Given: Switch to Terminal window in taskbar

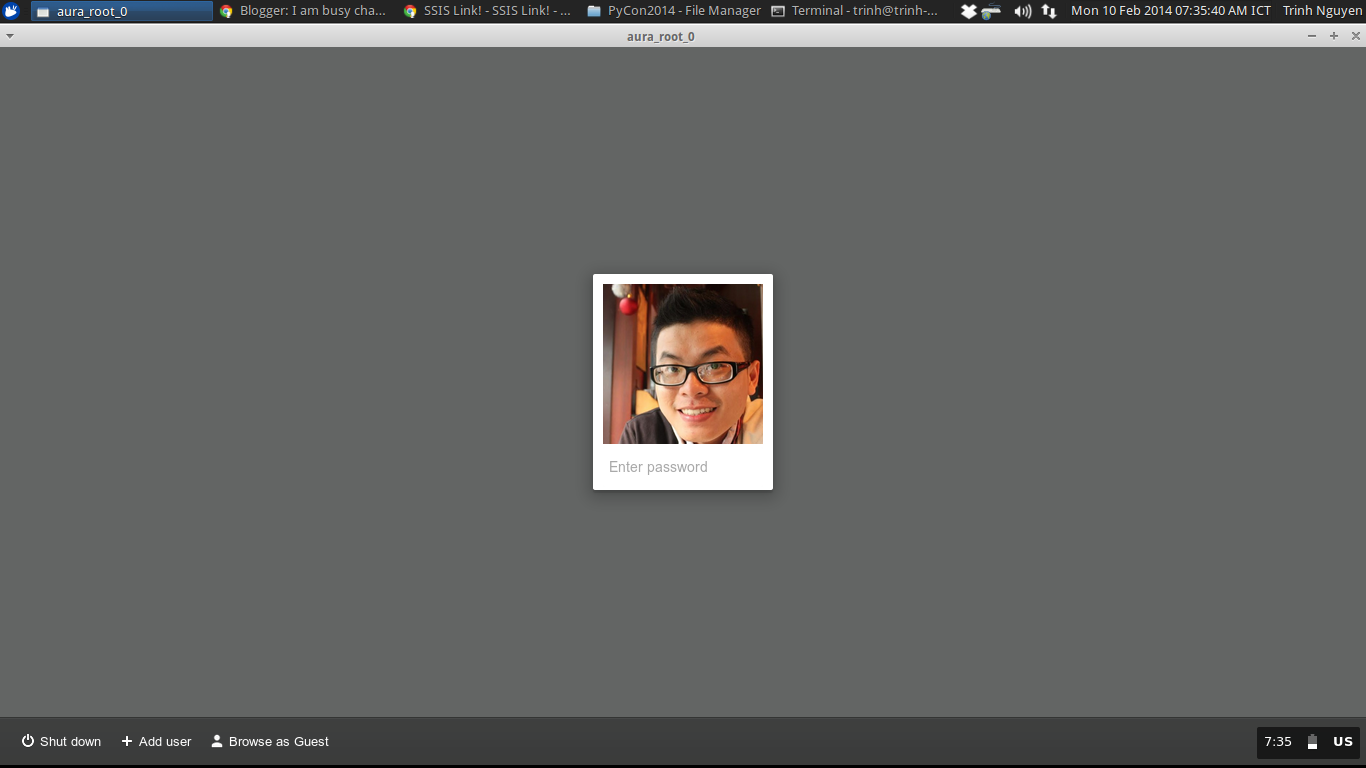Looking at the screenshot, I should point(856,11).
